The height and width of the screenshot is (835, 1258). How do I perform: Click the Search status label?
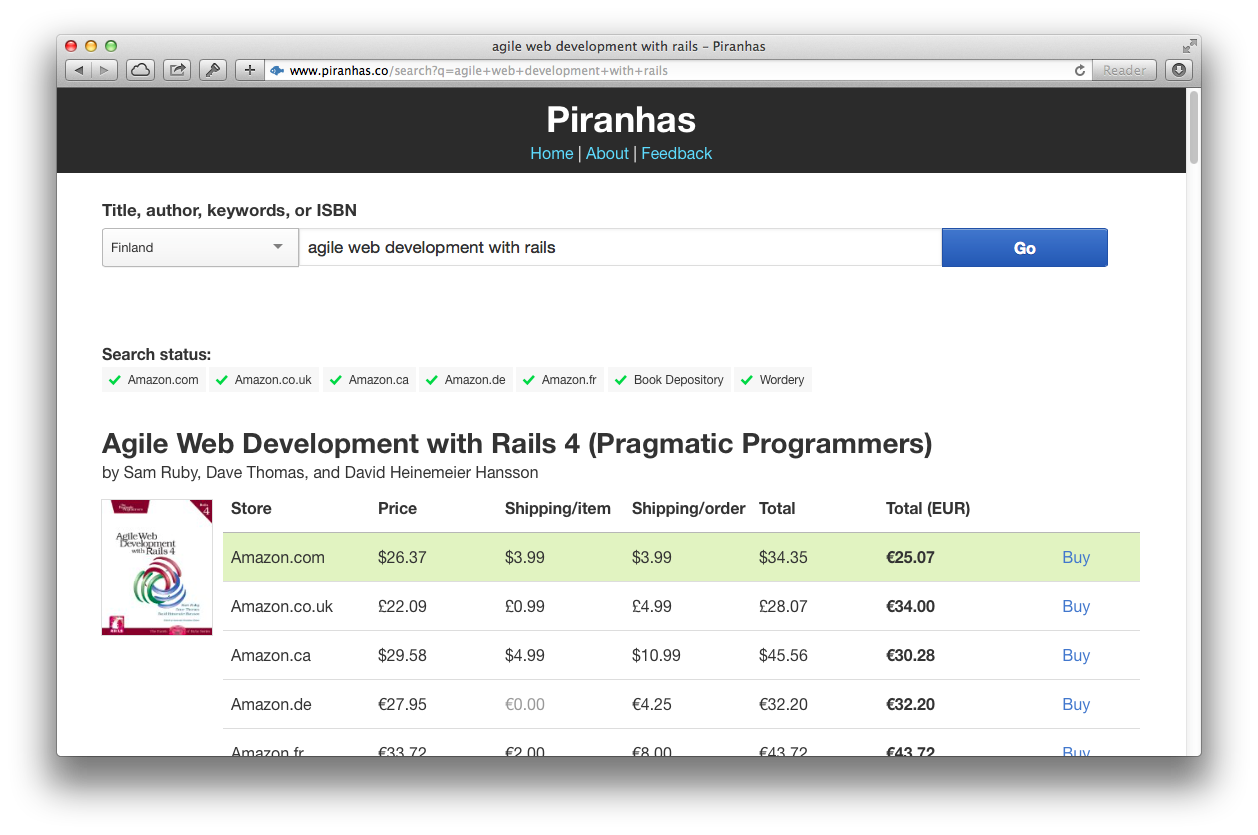pyautogui.click(x=157, y=354)
